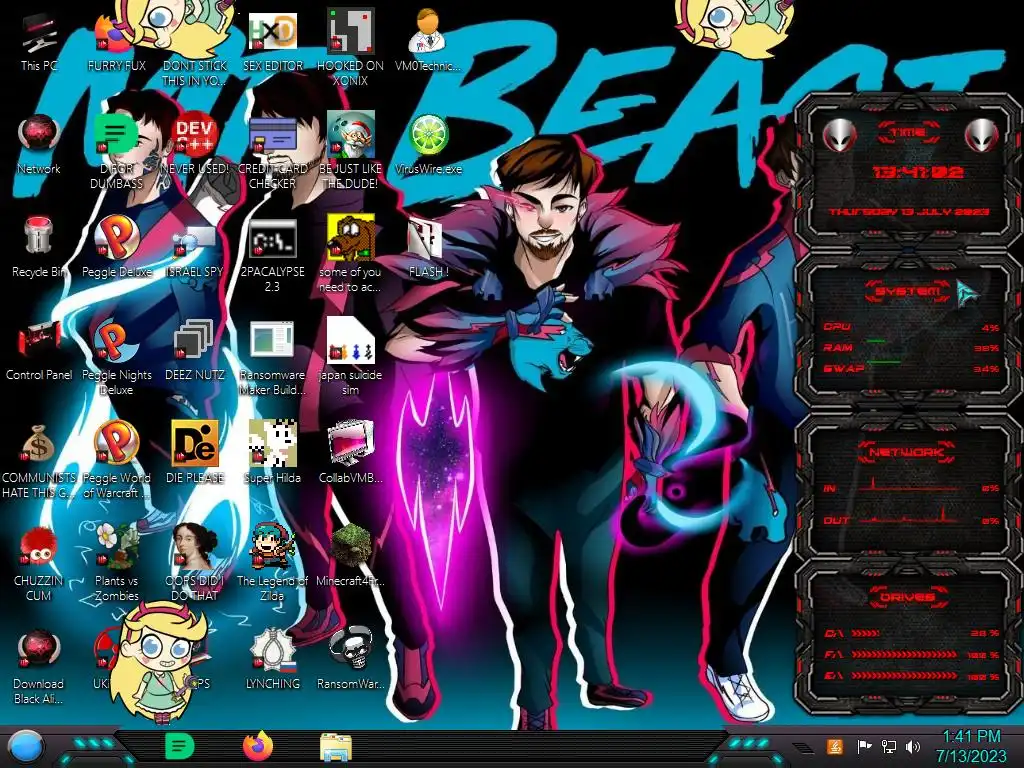Click the DRIVES widget title

click(x=907, y=597)
